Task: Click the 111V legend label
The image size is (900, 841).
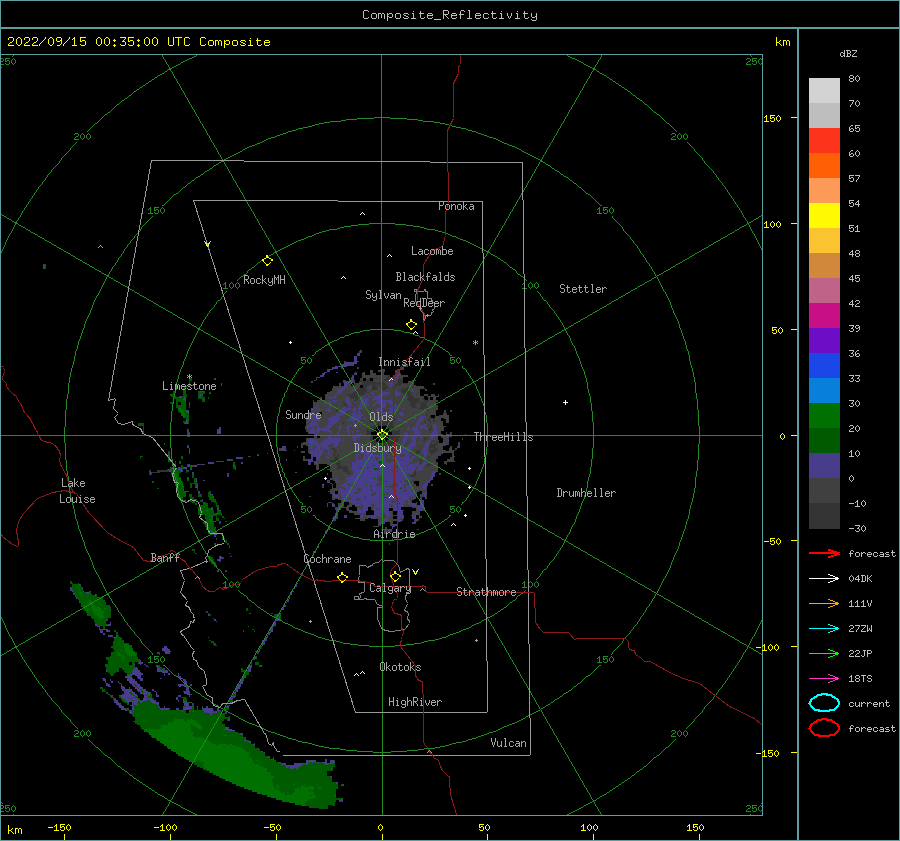Action: [860, 603]
